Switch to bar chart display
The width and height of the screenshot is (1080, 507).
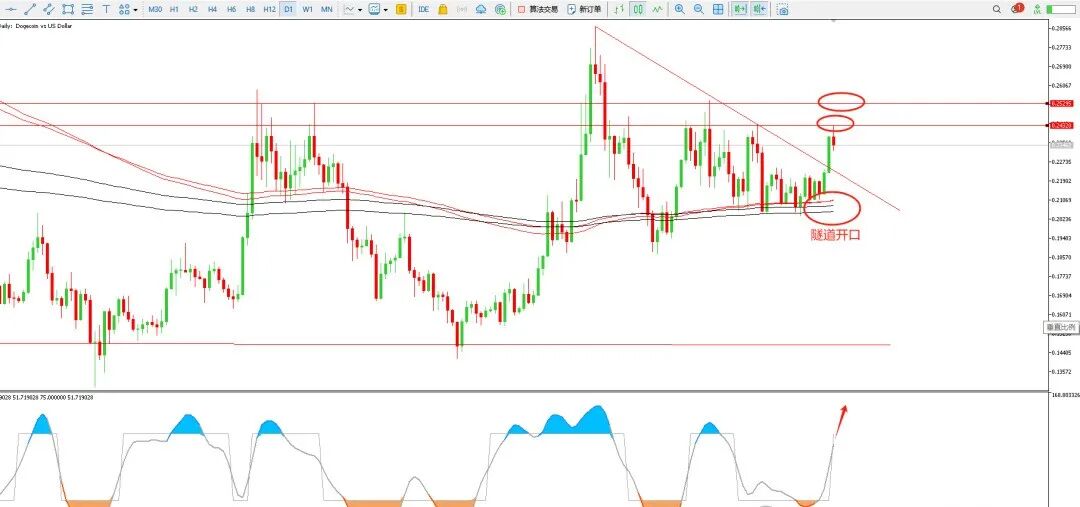click(x=619, y=10)
